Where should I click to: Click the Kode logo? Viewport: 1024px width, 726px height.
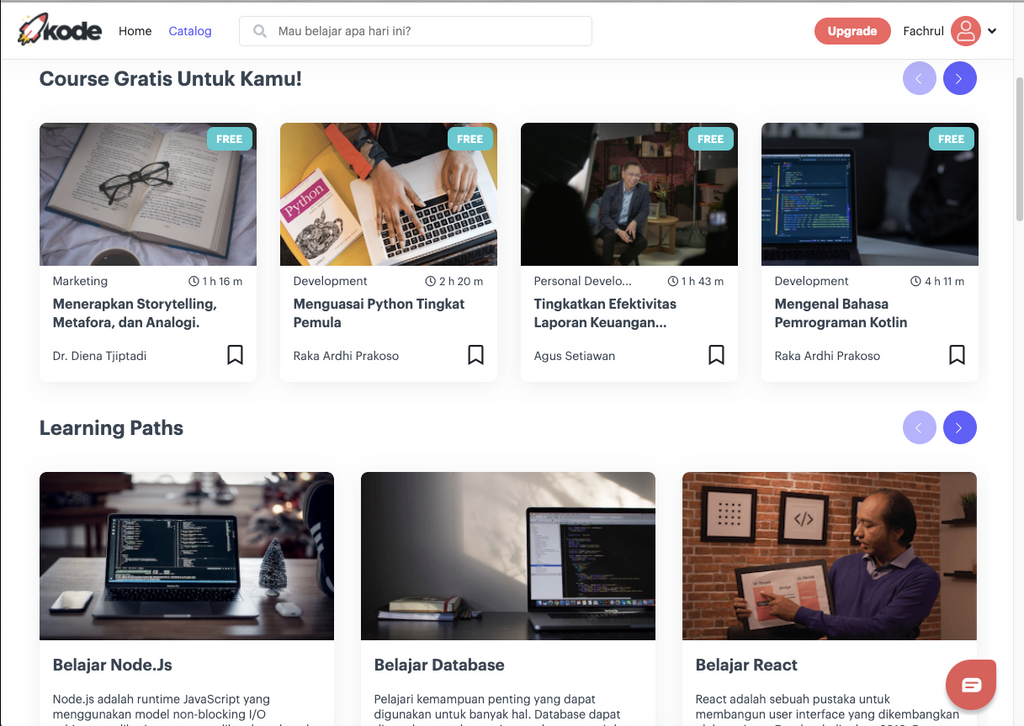click(58, 29)
